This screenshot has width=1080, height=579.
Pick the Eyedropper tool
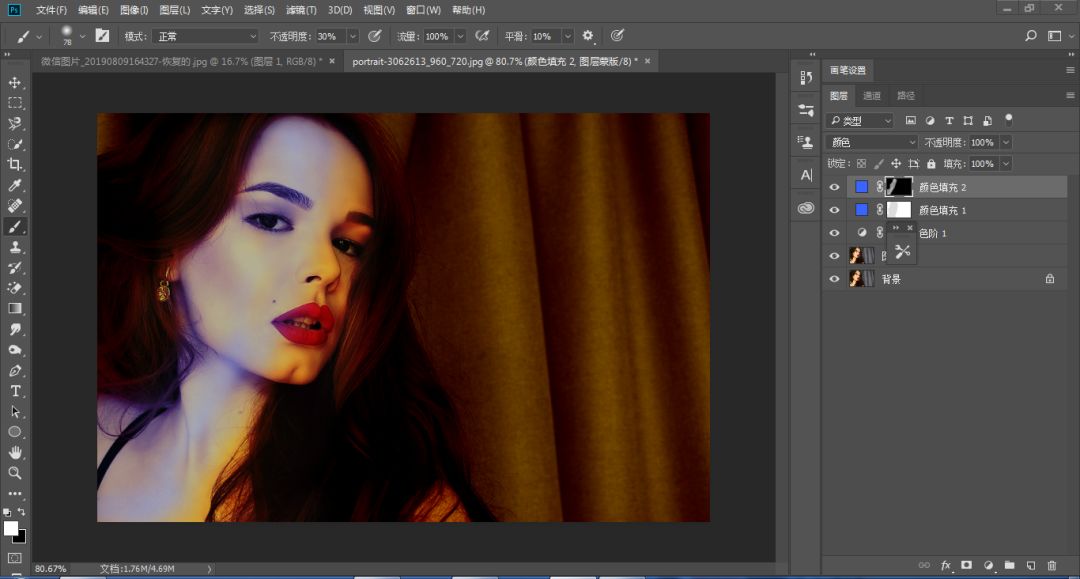pyautogui.click(x=15, y=186)
